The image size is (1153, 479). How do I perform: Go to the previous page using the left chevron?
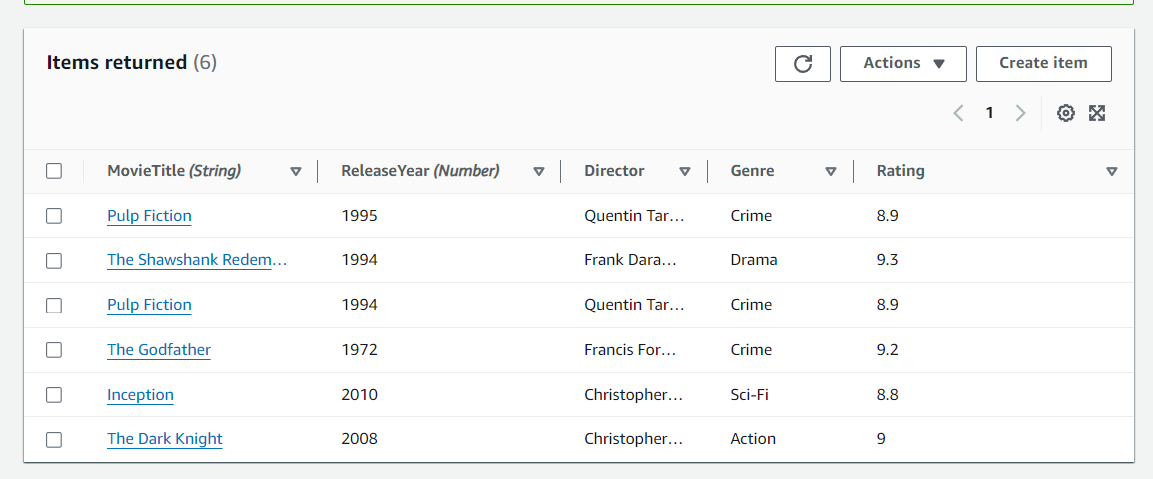(958, 113)
